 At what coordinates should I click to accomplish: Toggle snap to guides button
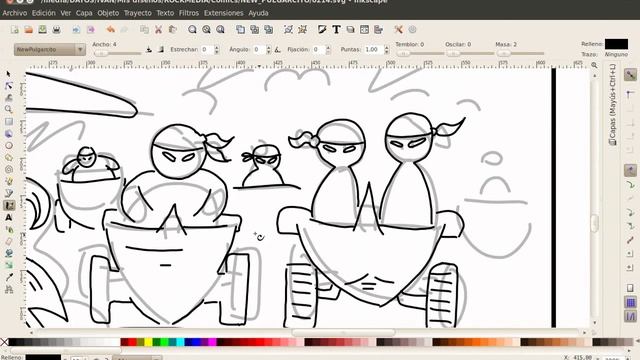pyautogui.click(x=630, y=316)
